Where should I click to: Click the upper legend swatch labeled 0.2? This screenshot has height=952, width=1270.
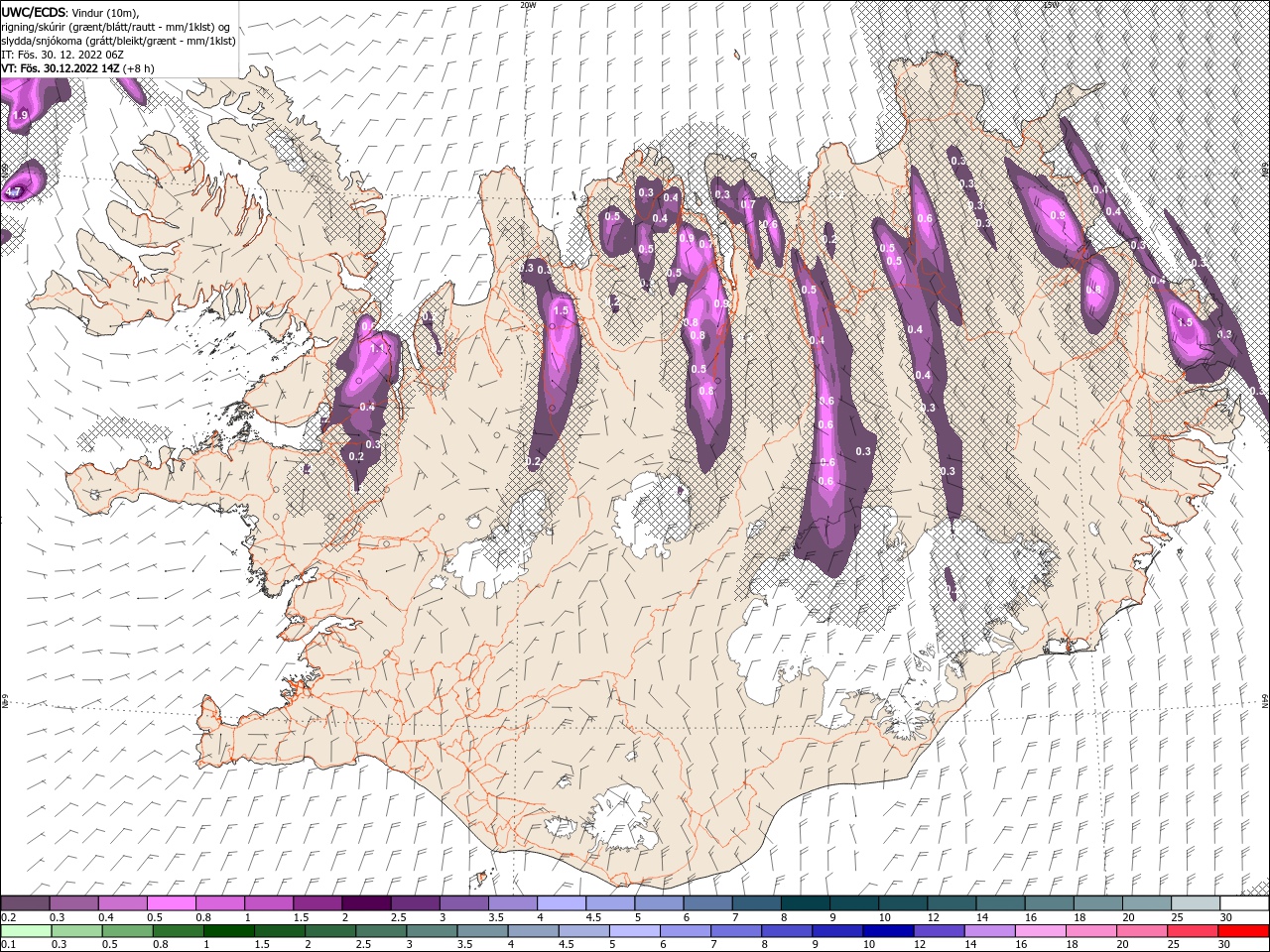(x=25, y=903)
